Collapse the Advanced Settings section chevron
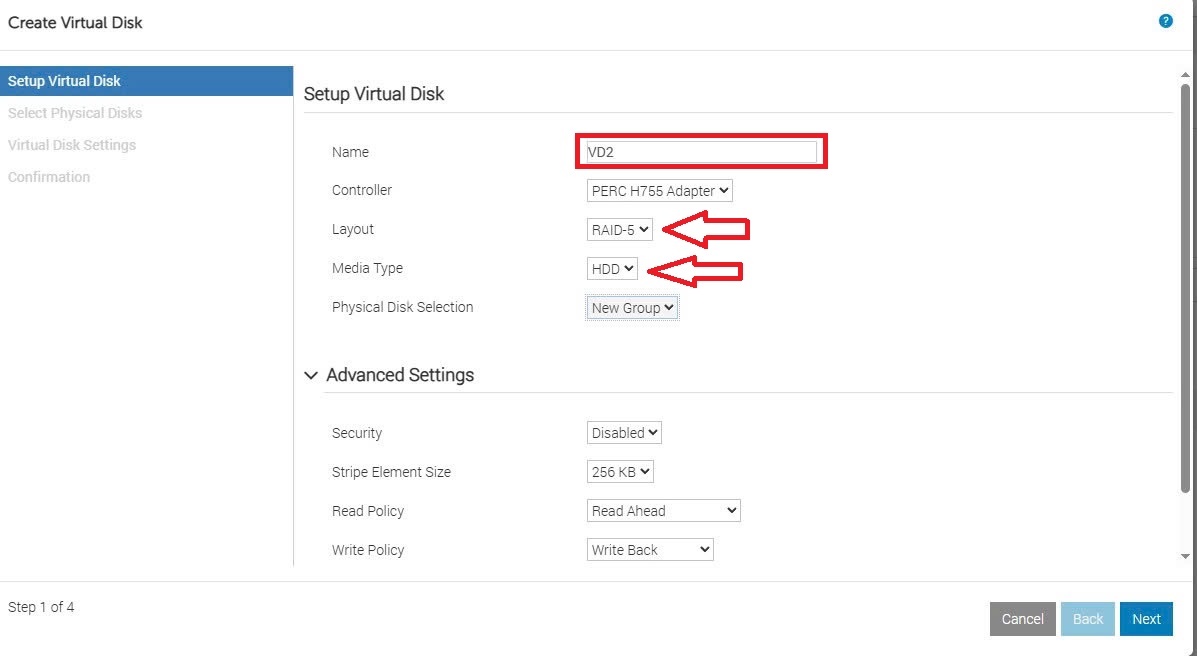The width and height of the screenshot is (1197, 656). (311, 376)
